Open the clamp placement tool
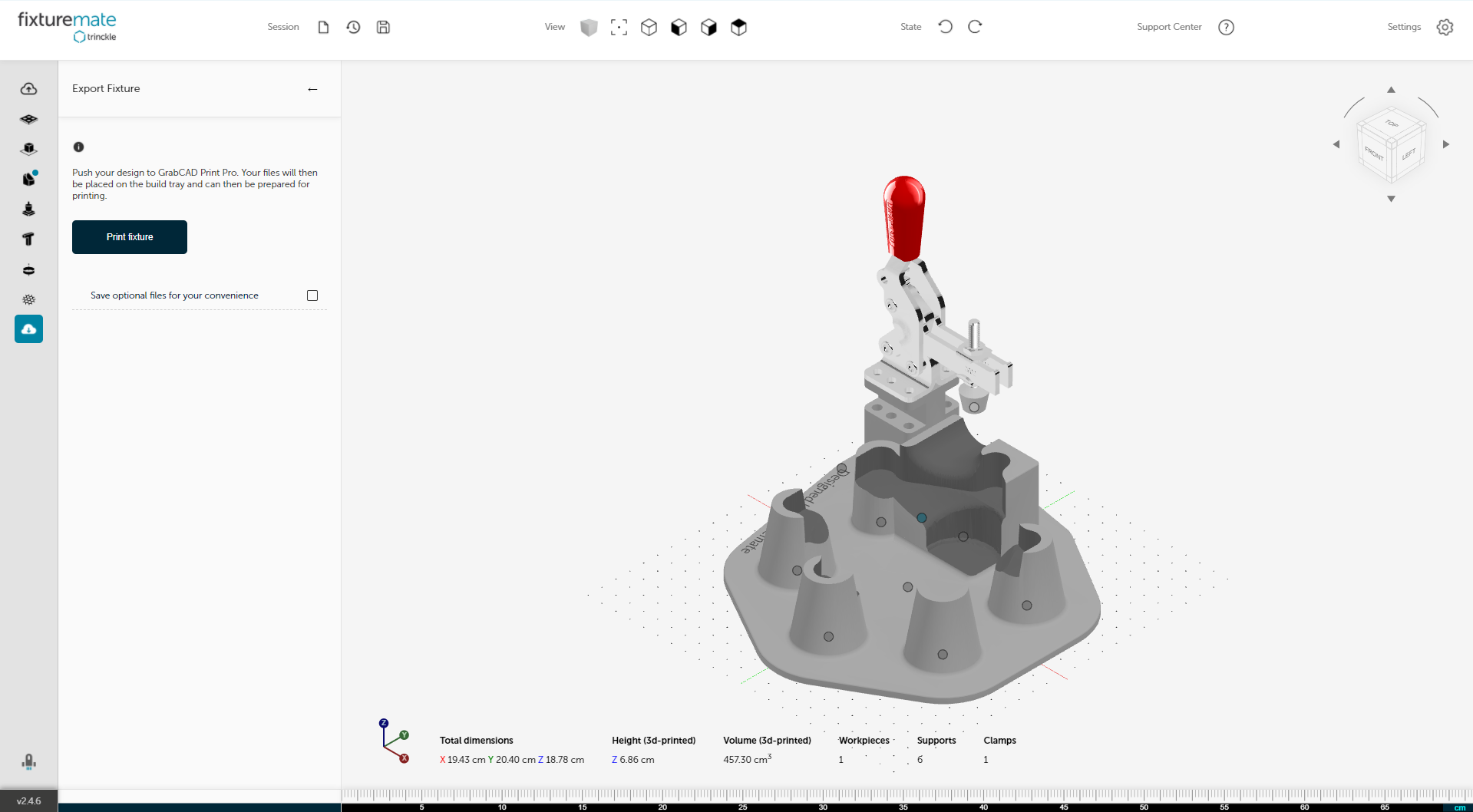Viewport: 1473px width, 812px height. click(28, 208)
